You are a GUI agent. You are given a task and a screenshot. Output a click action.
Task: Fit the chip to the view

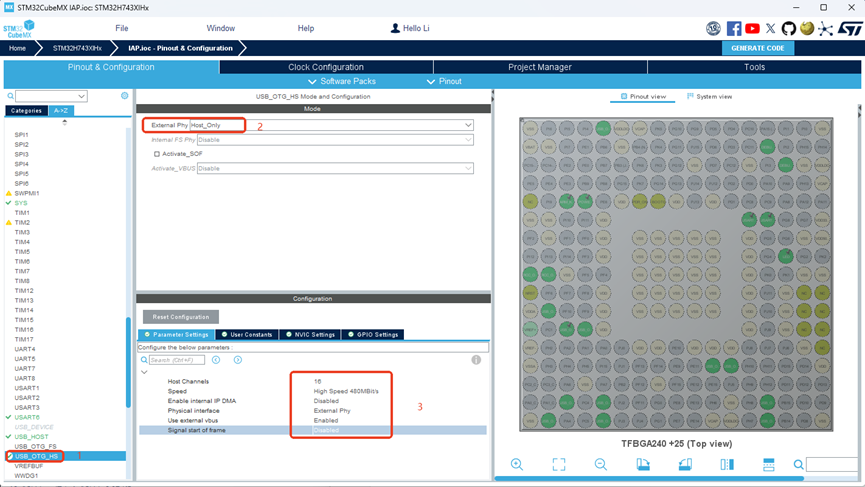tap(559, 464)
